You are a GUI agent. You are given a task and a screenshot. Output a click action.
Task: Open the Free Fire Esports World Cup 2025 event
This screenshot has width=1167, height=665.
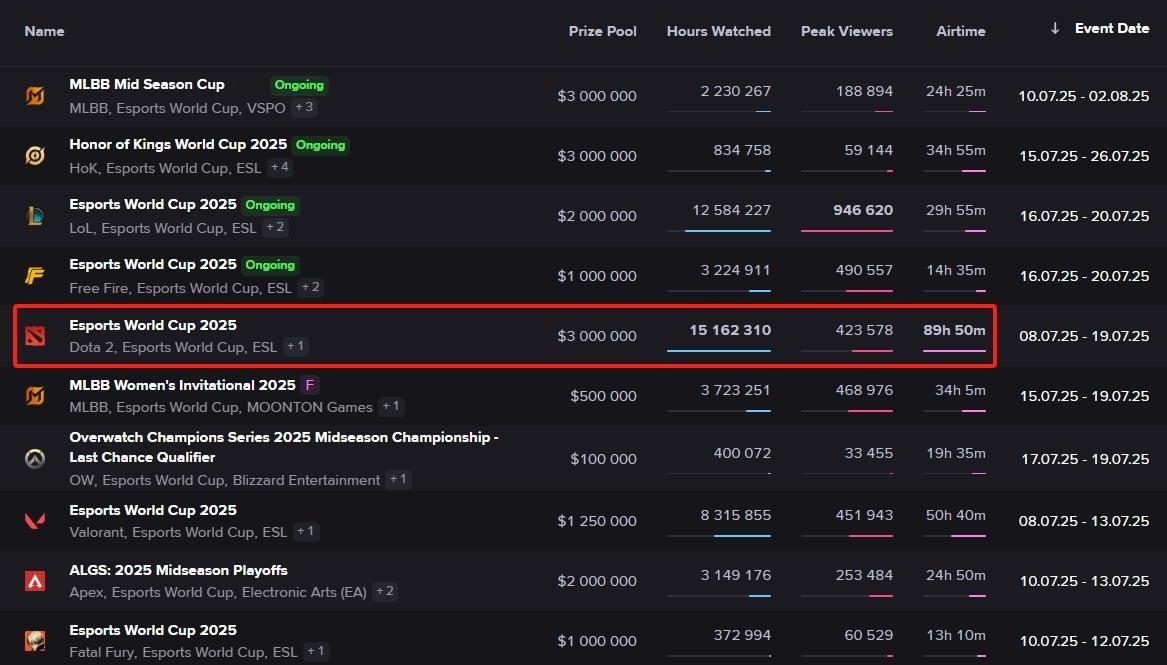153,264
